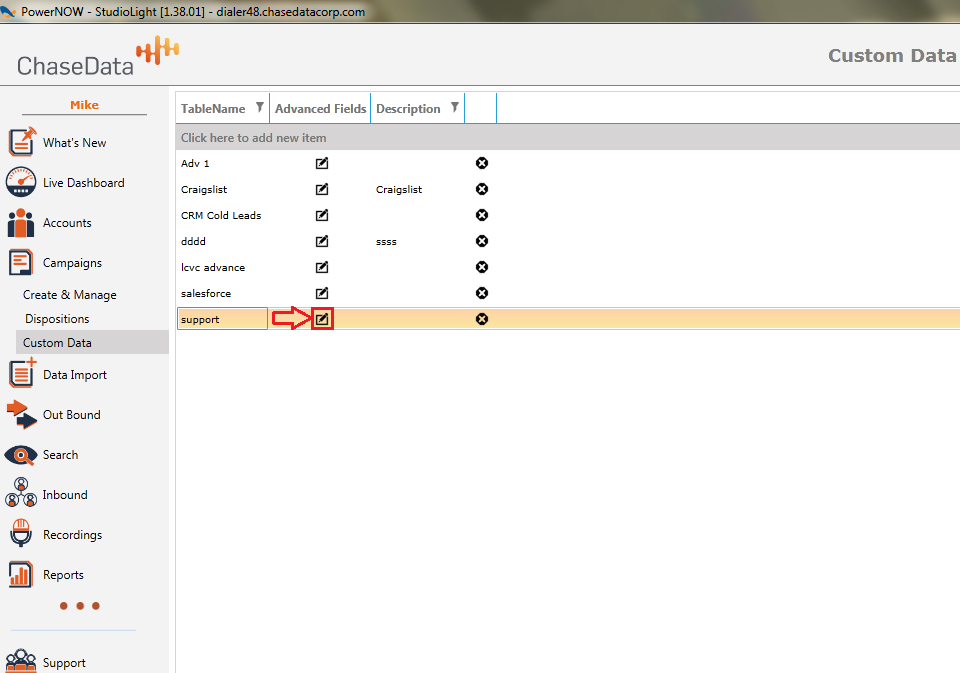Open the TableName column filter
The image size is (960, 673).
(x=260, y=108)
